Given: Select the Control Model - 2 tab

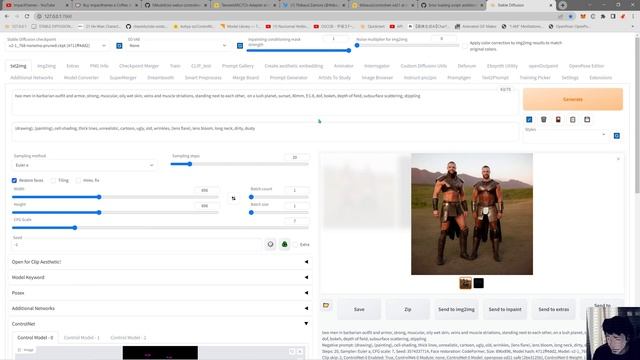Looking at the screenshot, I should [x=128, y=338].
